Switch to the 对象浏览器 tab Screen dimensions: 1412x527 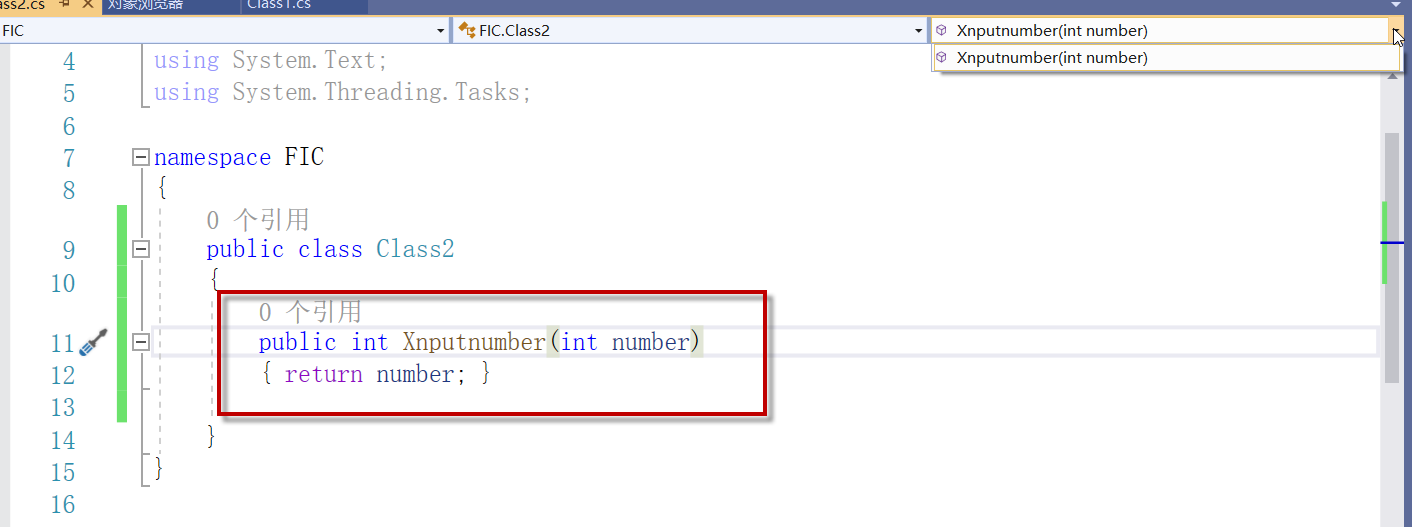pyautogui.click(x=145, y=5)
